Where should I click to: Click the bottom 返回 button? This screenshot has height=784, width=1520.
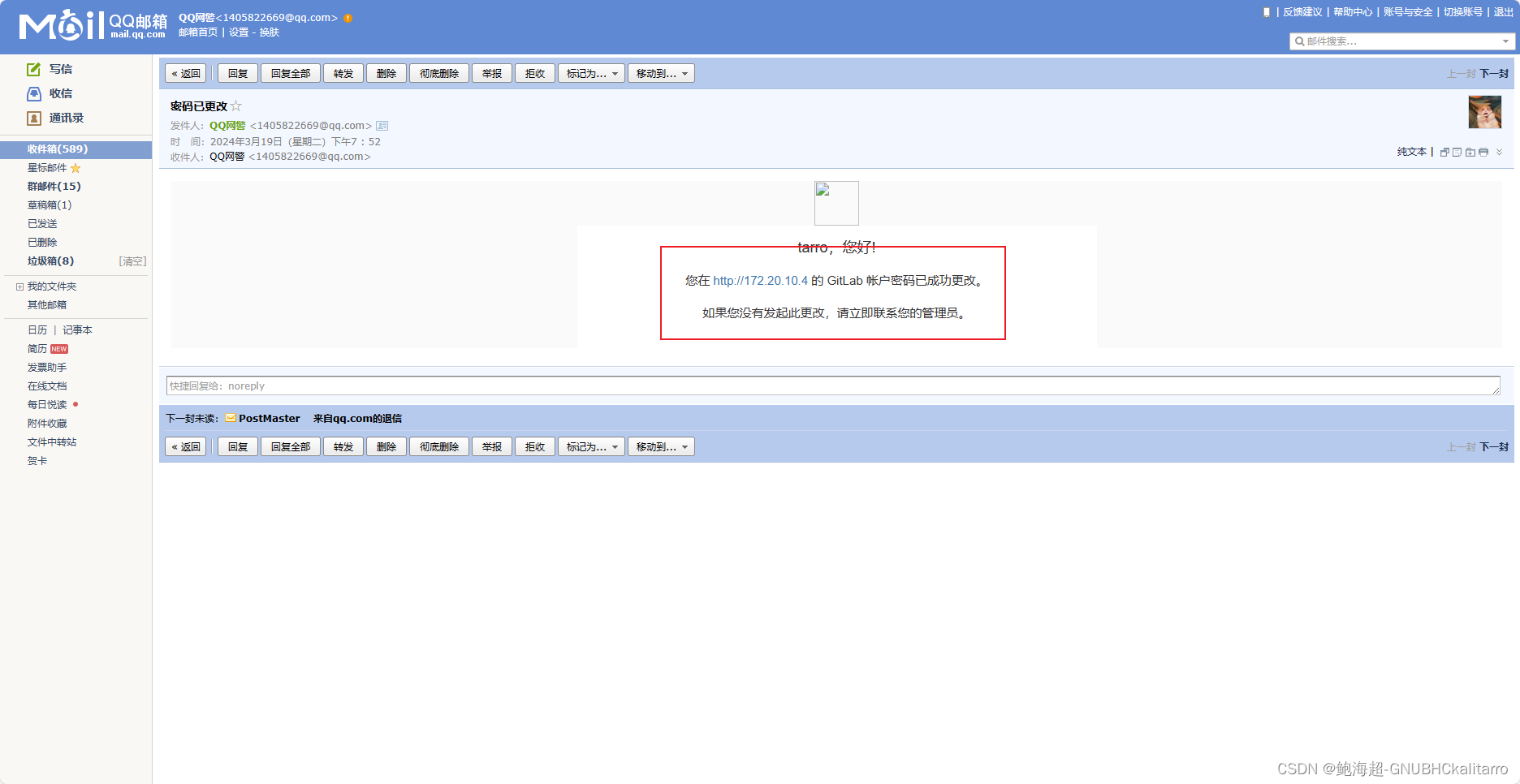pos(186,447)
